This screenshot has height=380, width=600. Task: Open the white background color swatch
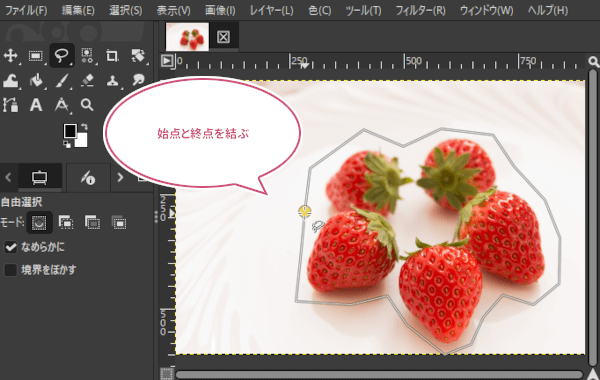[x=82, y=141]
